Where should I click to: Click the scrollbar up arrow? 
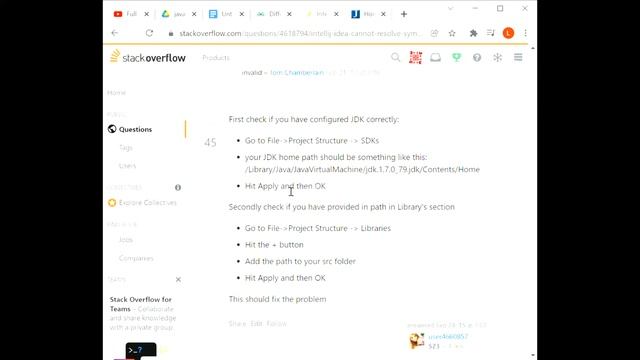click(533, 49)
